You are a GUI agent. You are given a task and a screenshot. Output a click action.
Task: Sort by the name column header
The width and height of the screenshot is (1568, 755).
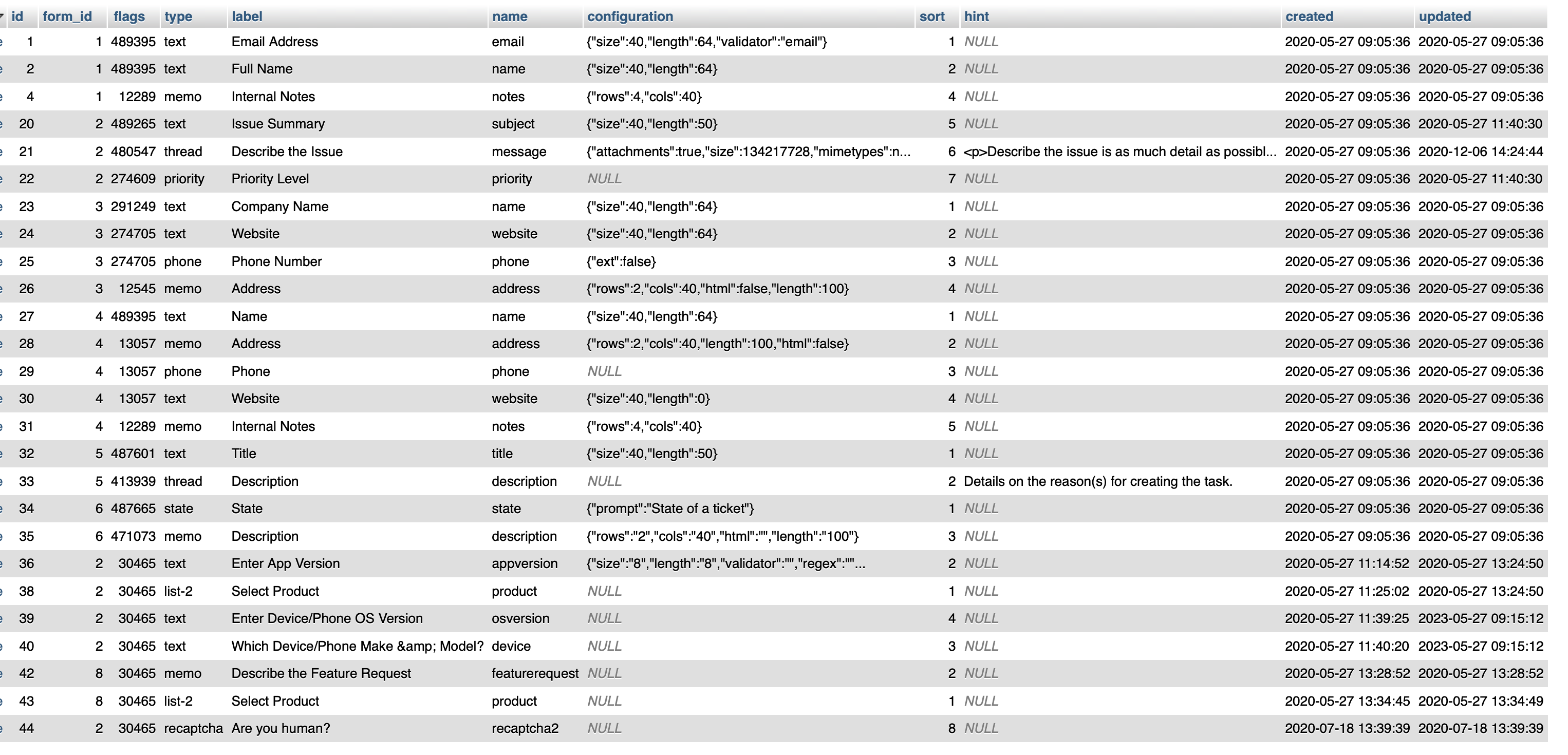coord(510,16)
